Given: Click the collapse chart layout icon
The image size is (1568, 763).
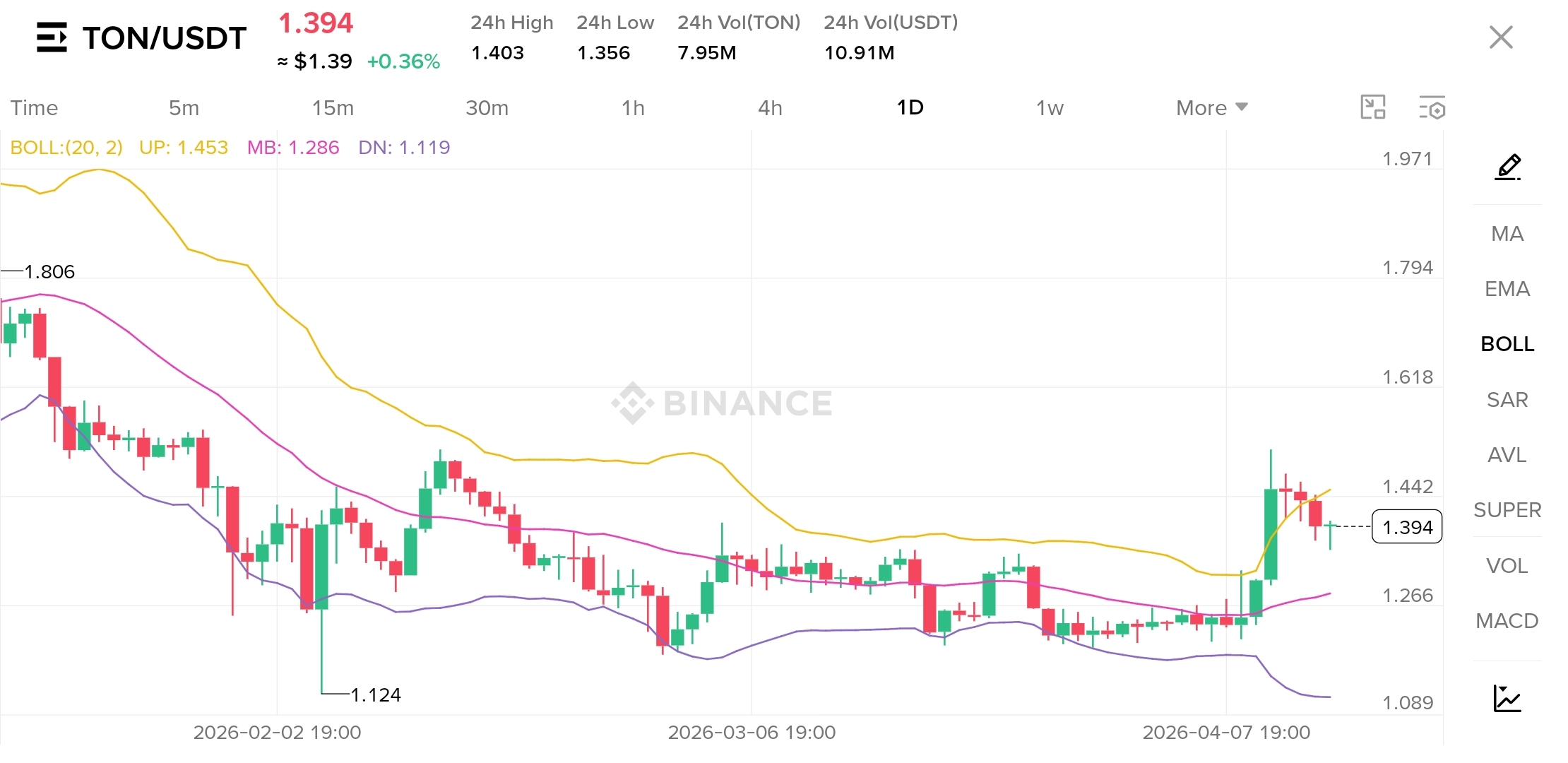Looking at the screenshot, I should pyautogui.click(x=1372, y=107).
